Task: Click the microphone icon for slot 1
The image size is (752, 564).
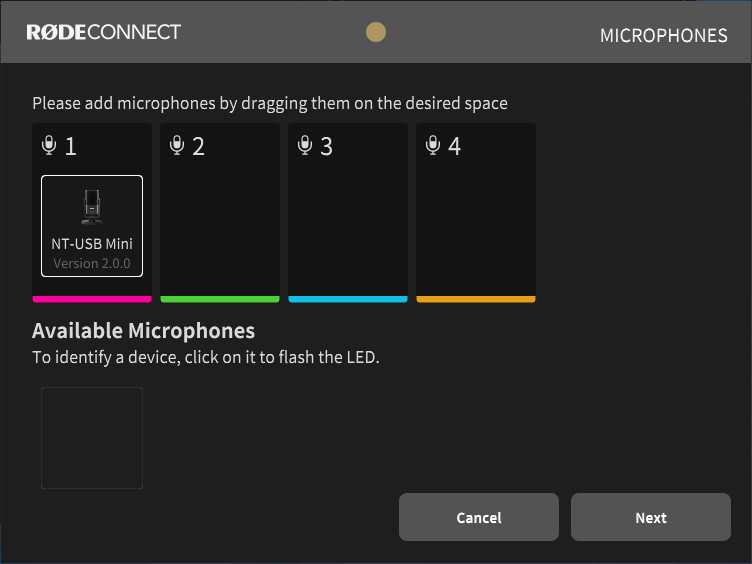Action: tap(49, 146)
